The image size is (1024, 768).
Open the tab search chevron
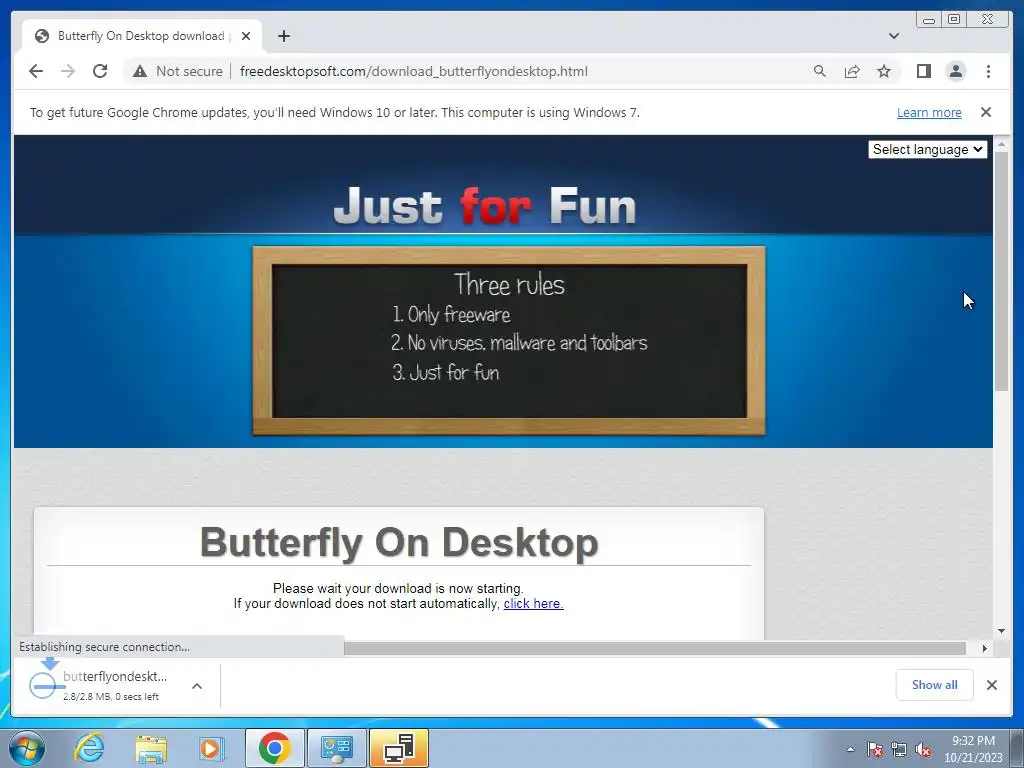click(894, 36)
